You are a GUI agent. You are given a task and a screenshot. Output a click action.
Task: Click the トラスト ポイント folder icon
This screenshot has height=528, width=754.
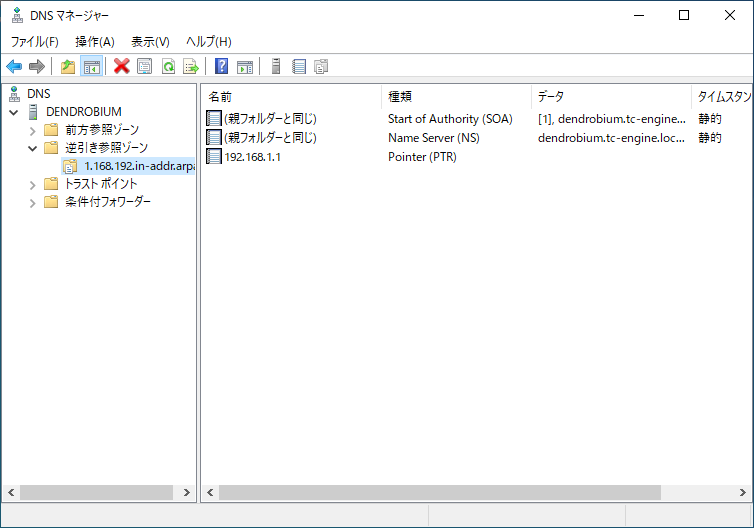(51, 184)
